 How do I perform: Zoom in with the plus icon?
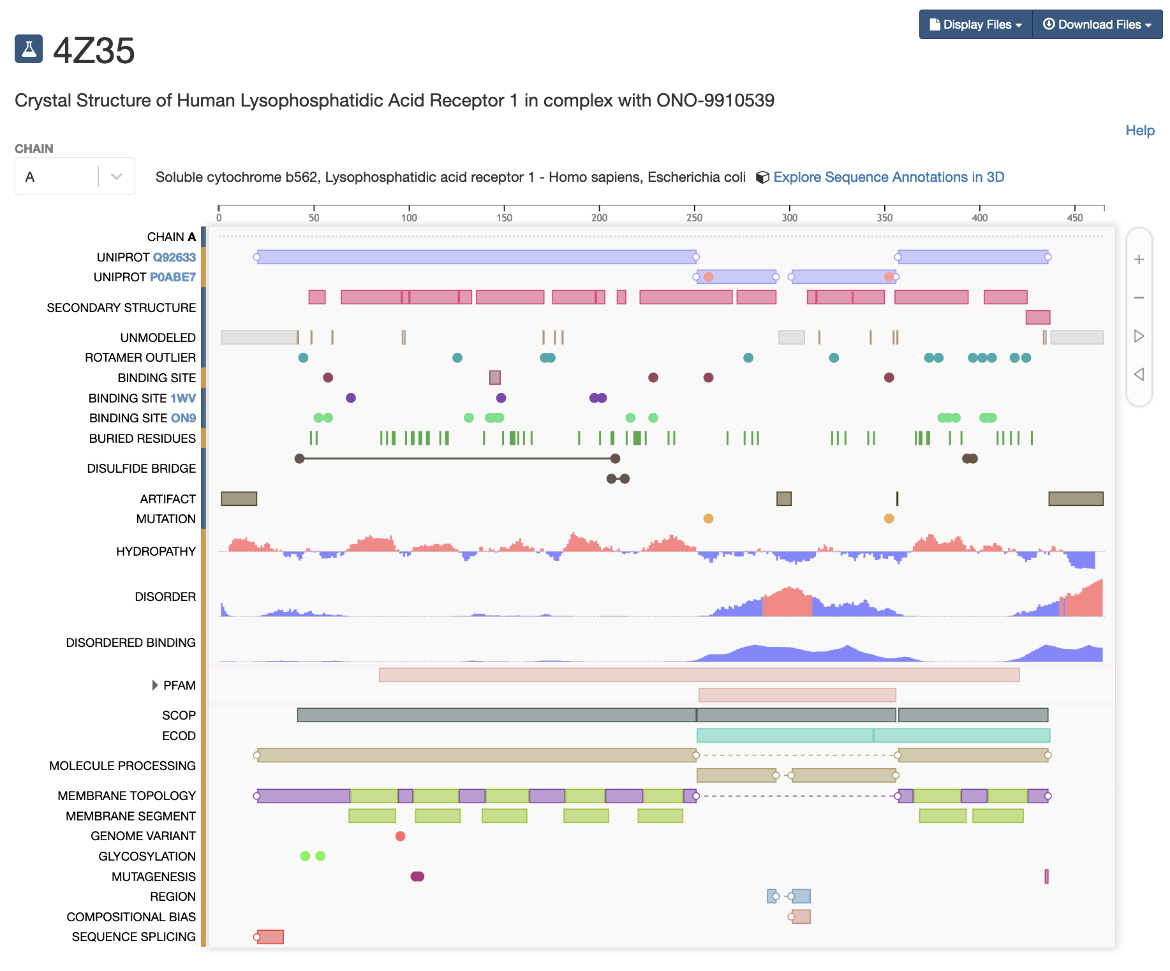click(x=1139, y=260)
